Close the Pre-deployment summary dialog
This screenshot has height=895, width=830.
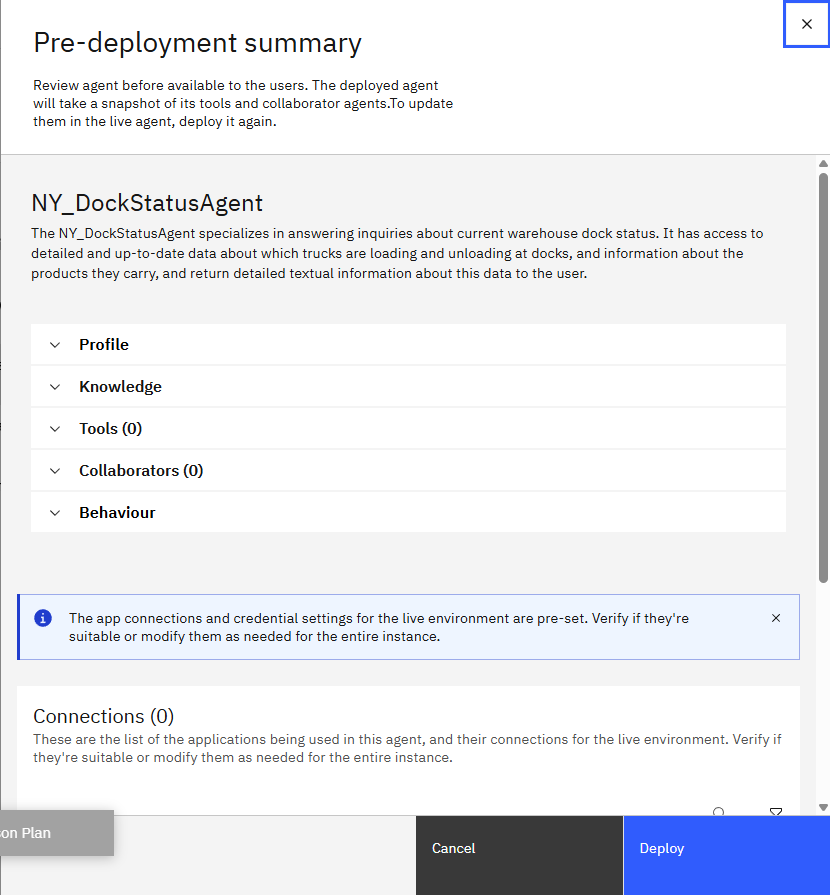pyautogui.click(x=806, y=24)
